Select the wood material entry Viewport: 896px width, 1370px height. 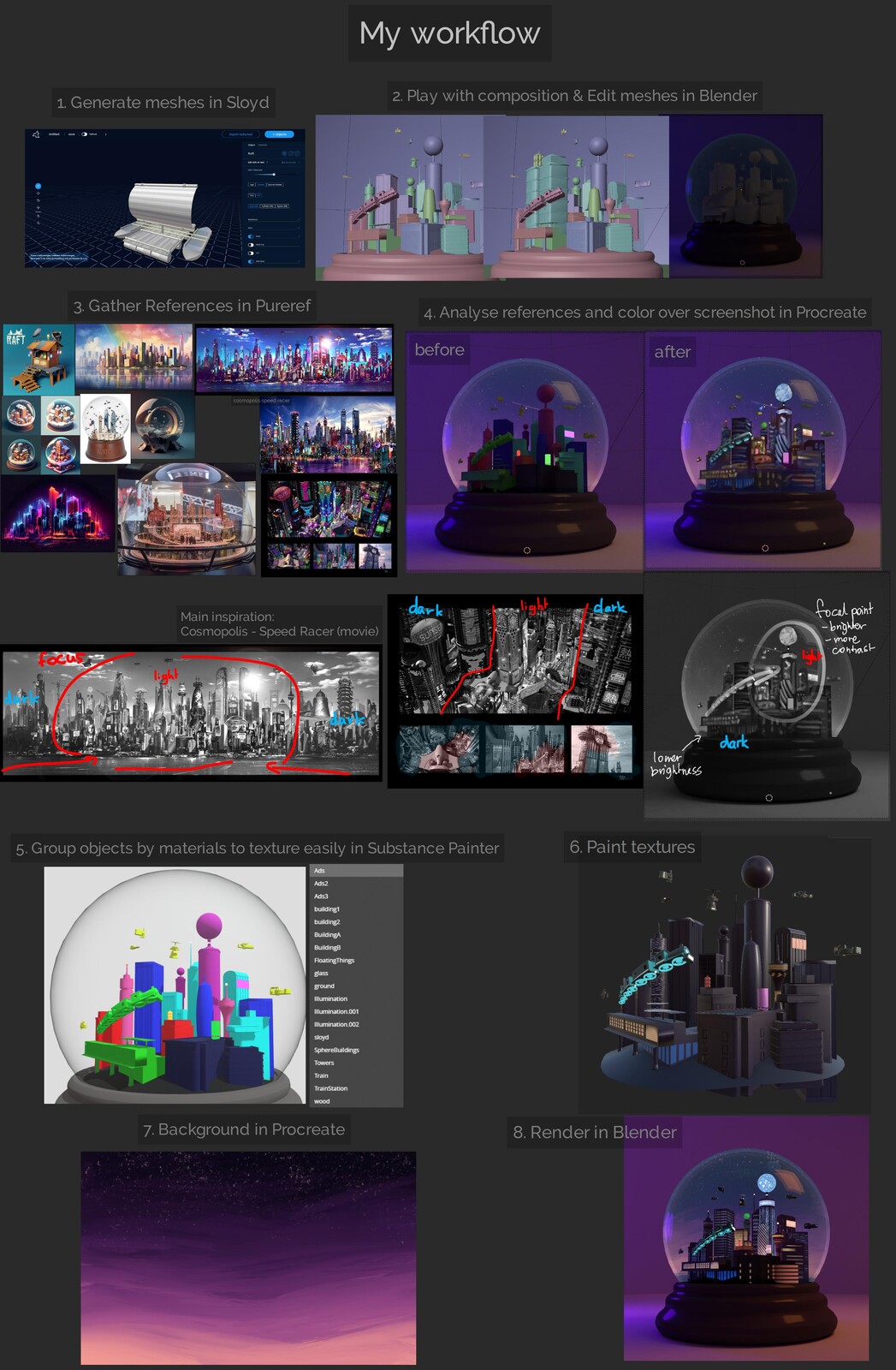click(x=356, y=1101)
